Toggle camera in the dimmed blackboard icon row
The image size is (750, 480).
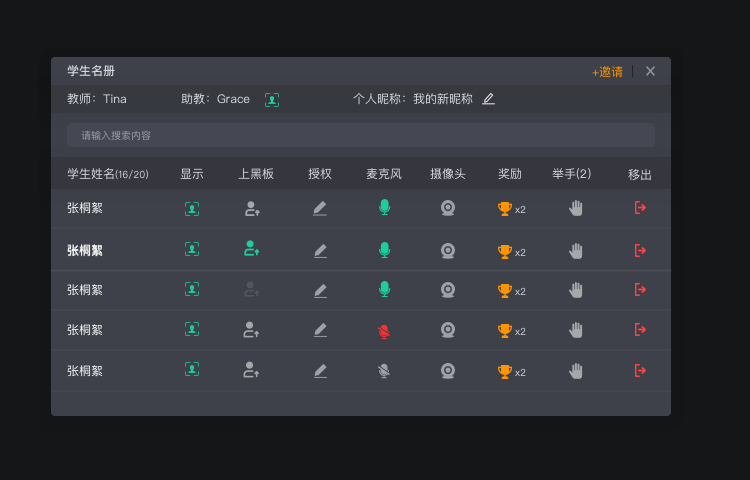[x=448, y=290]
